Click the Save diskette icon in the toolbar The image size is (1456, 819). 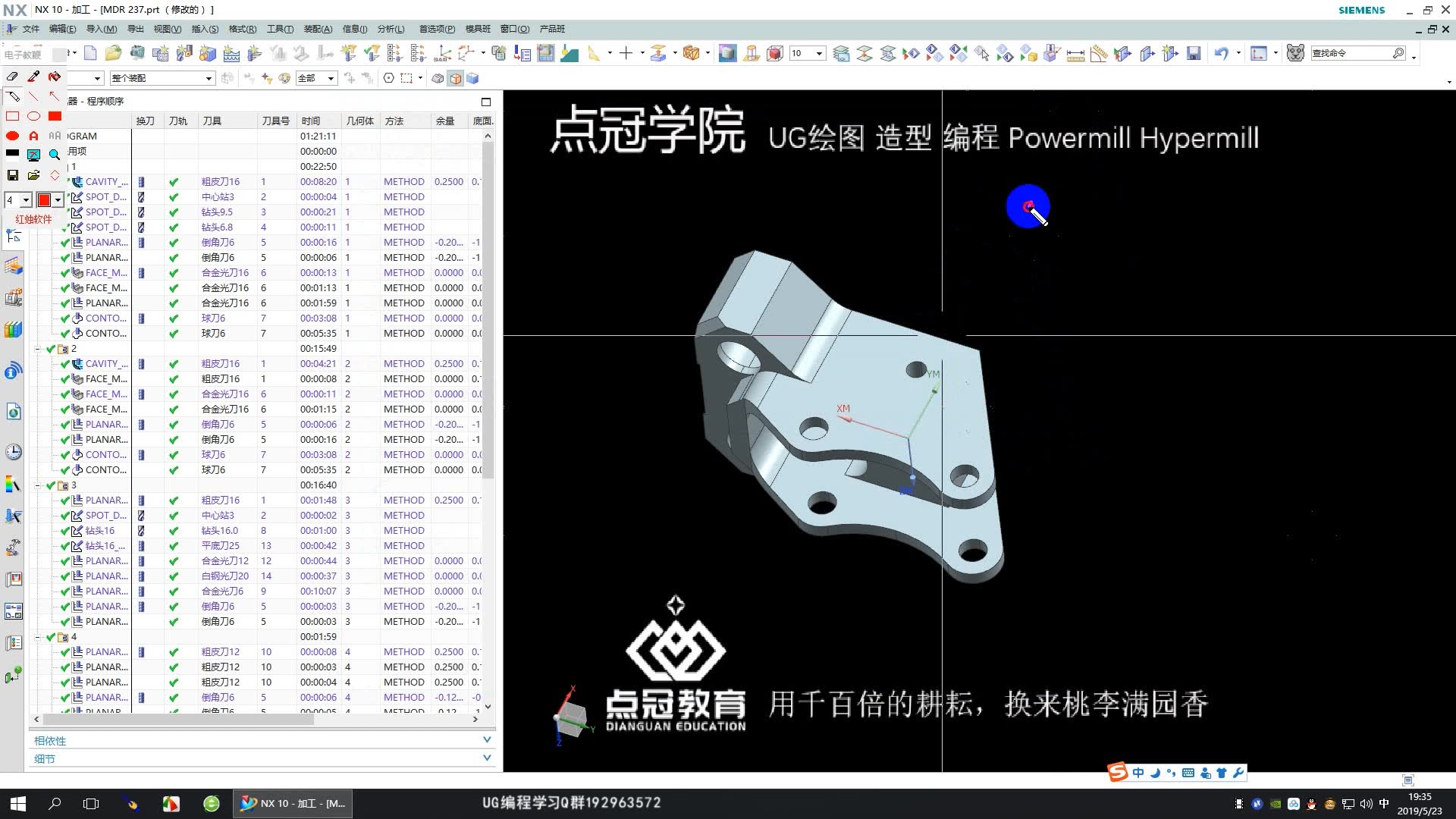coord(1193,53)
